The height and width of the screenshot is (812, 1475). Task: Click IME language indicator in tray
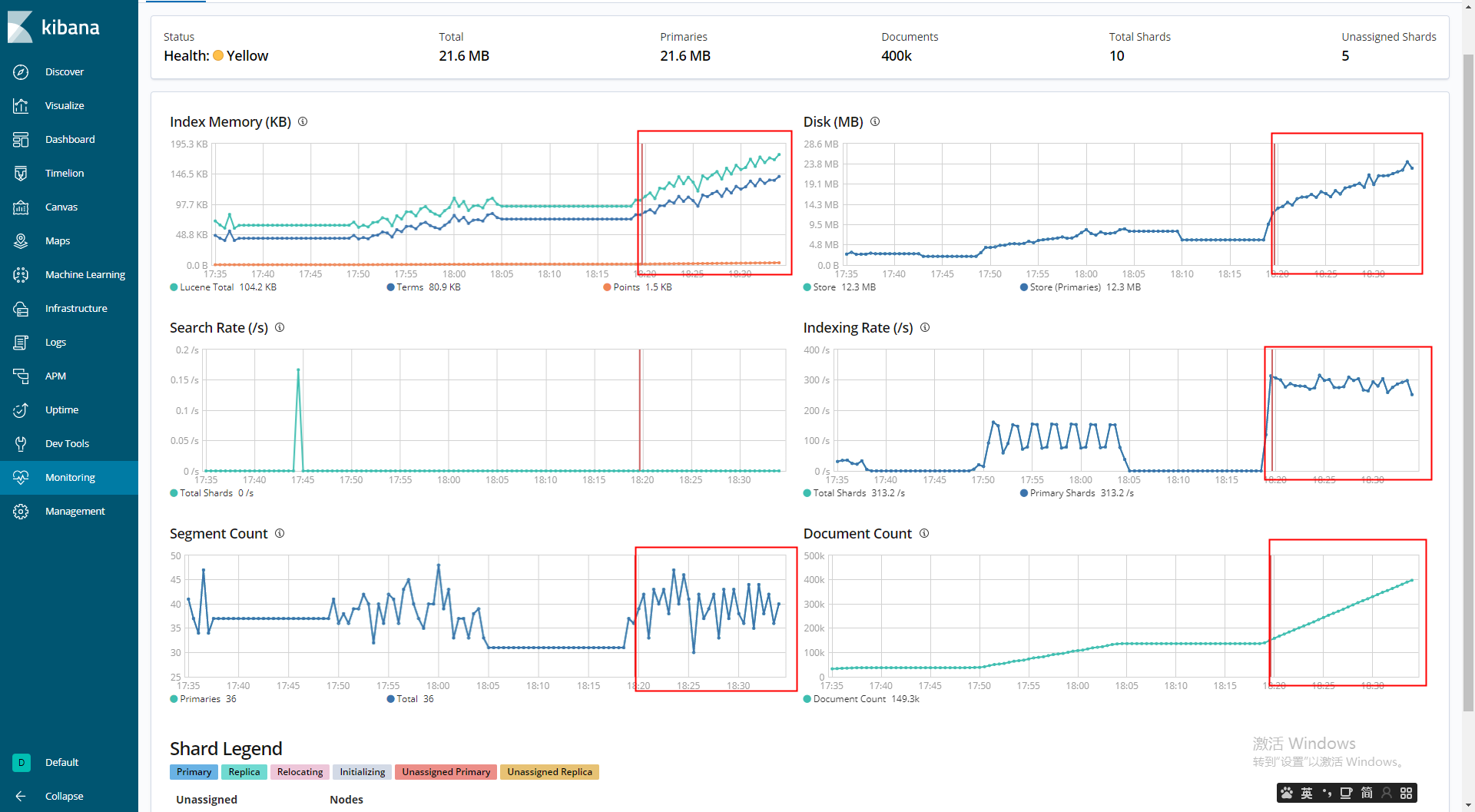tap(1307, 793)
